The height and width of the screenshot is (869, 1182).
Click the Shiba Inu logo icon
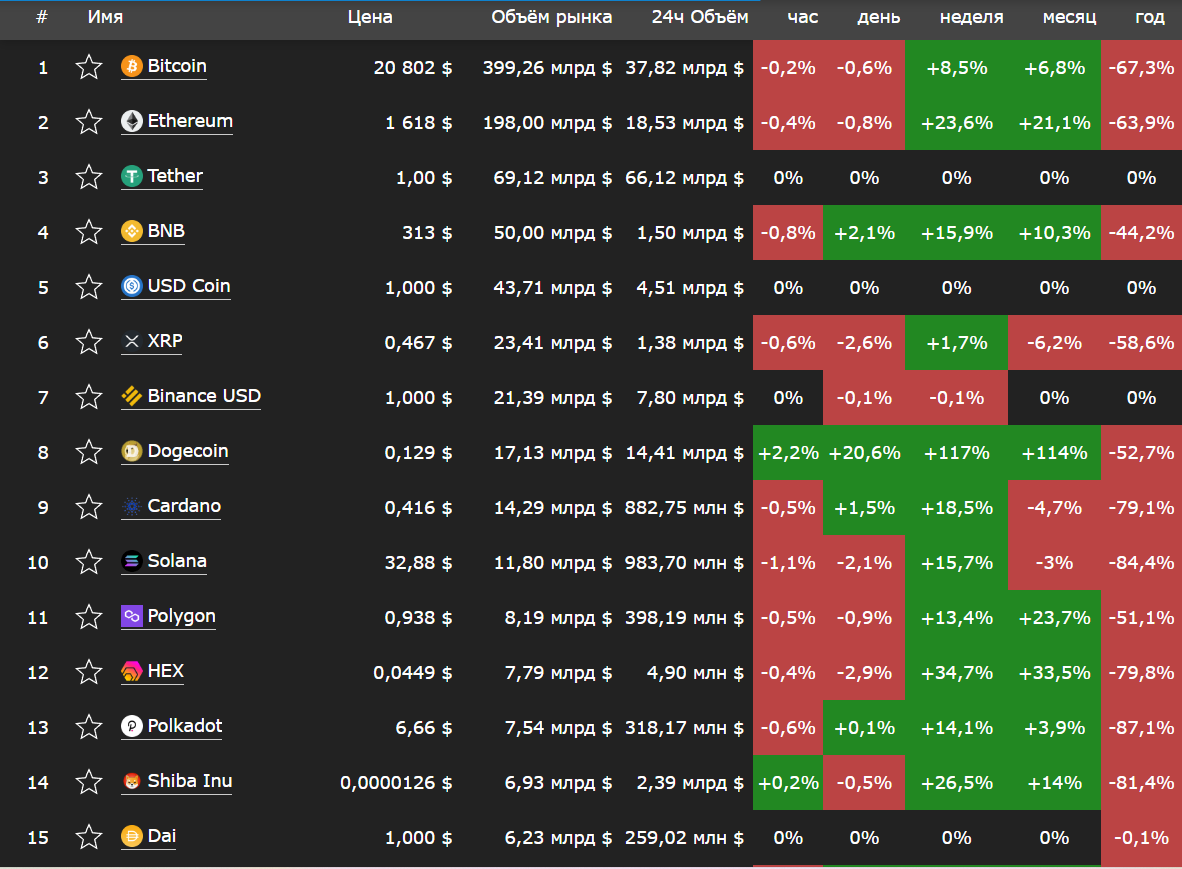(132, 782)
